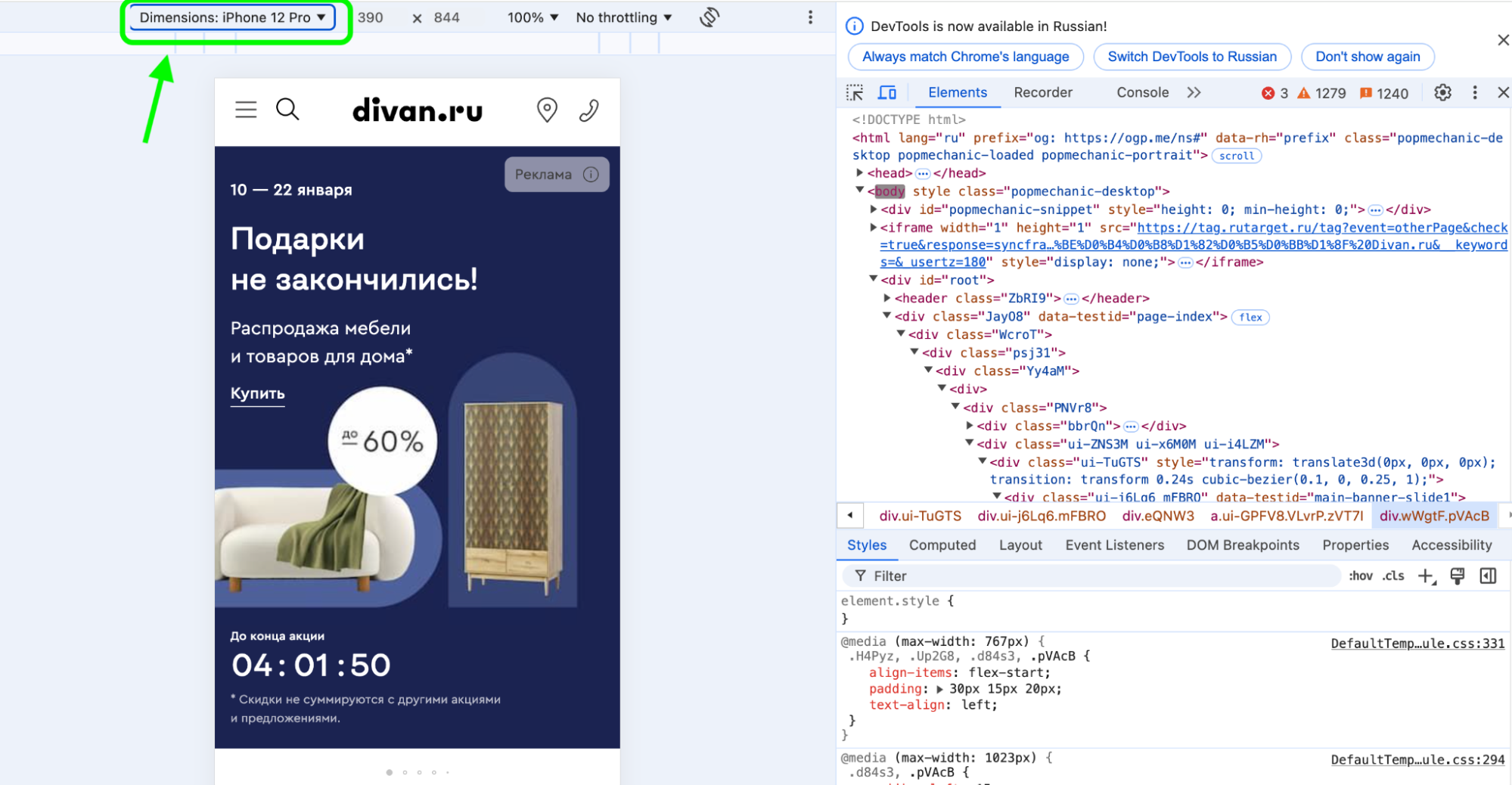Switch to the Elements tab
This screenshot has width=1512, height=785.
click(x=957, y=93)
